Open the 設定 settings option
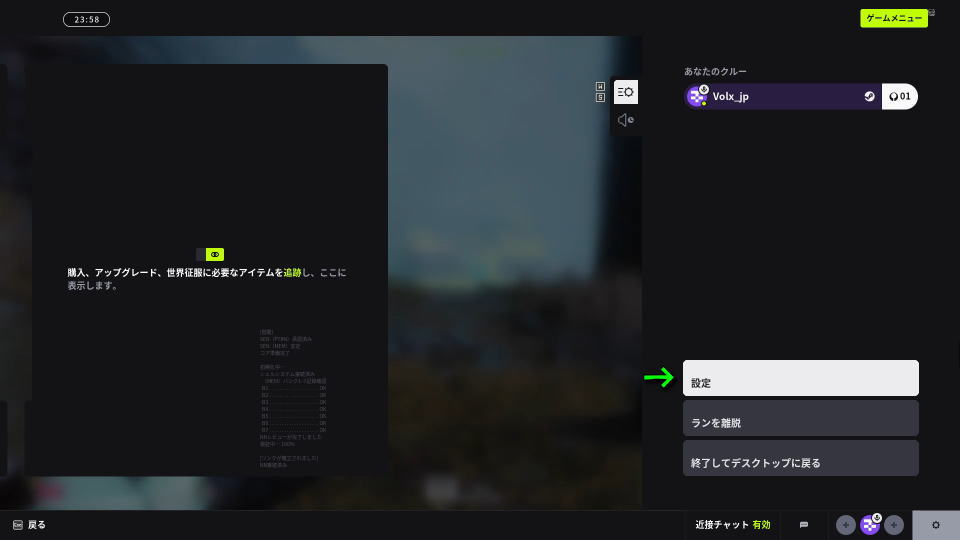960x540 pixels. pos(800,378)
